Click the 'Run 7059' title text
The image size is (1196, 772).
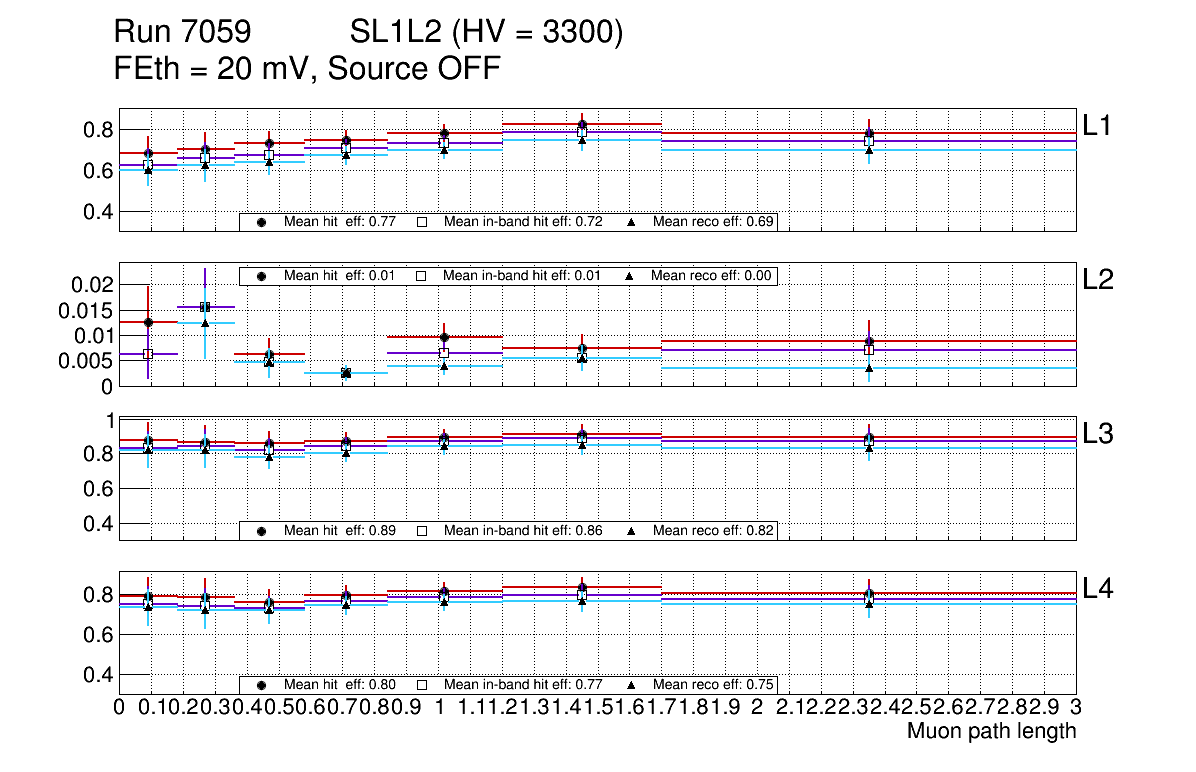click(181, 34)
